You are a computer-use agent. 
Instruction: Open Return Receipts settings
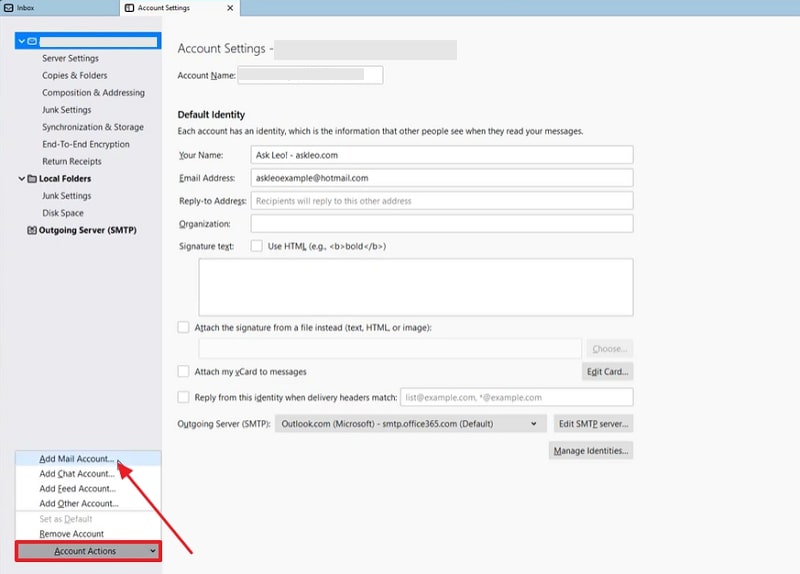72,161
